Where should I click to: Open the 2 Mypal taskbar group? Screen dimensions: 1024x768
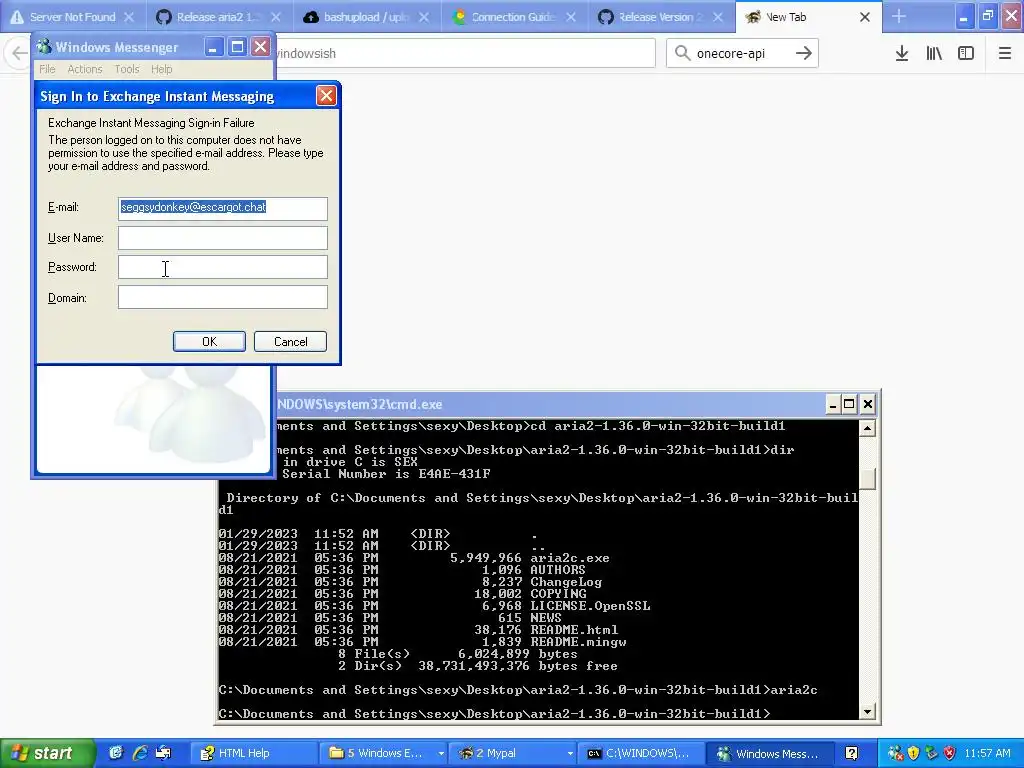514,754
